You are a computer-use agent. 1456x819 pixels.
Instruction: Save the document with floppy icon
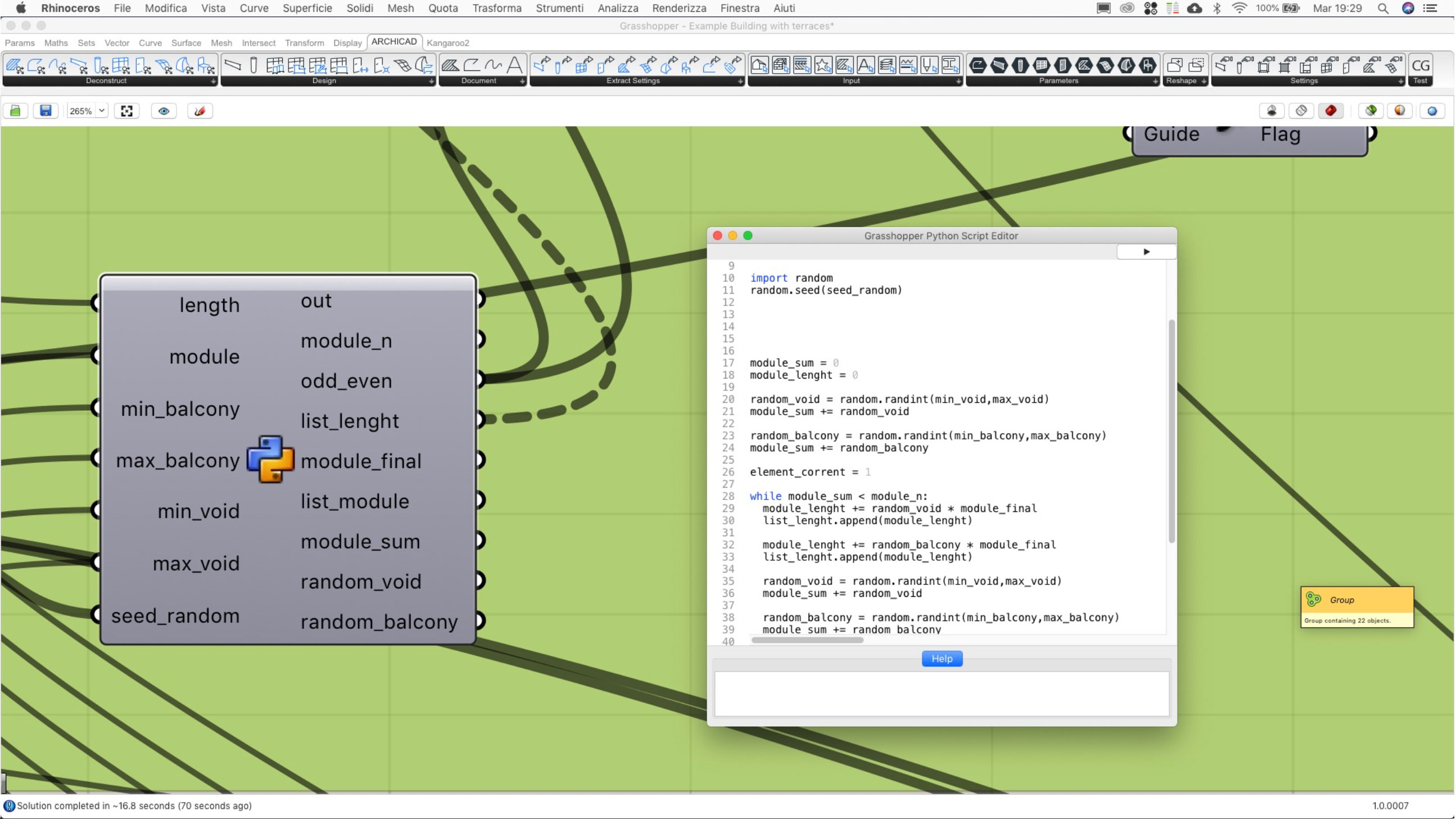tap(45, 111)
